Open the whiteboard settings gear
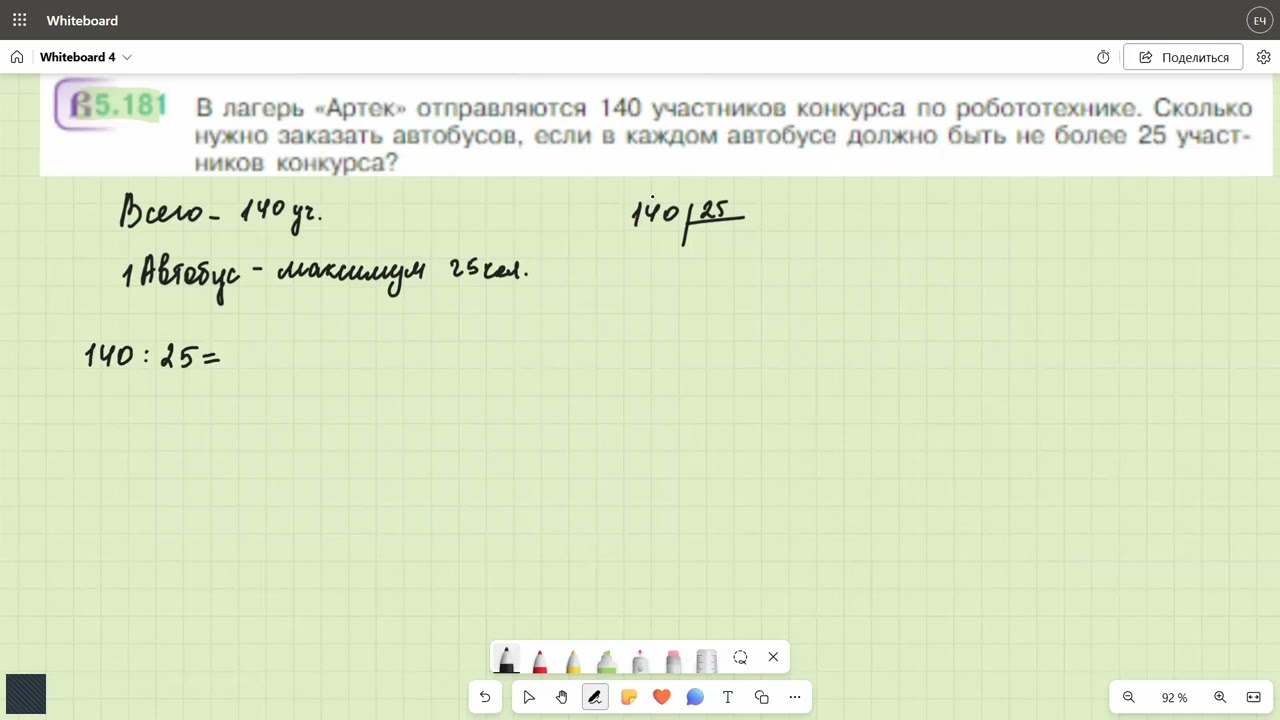Viewport: 1280px width, 720px height. click(x=1263, y=57)
